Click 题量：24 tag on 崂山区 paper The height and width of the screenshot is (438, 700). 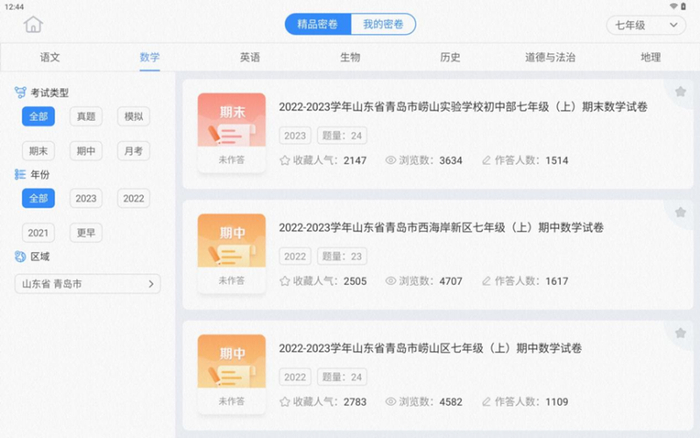(x=342, y=377)
